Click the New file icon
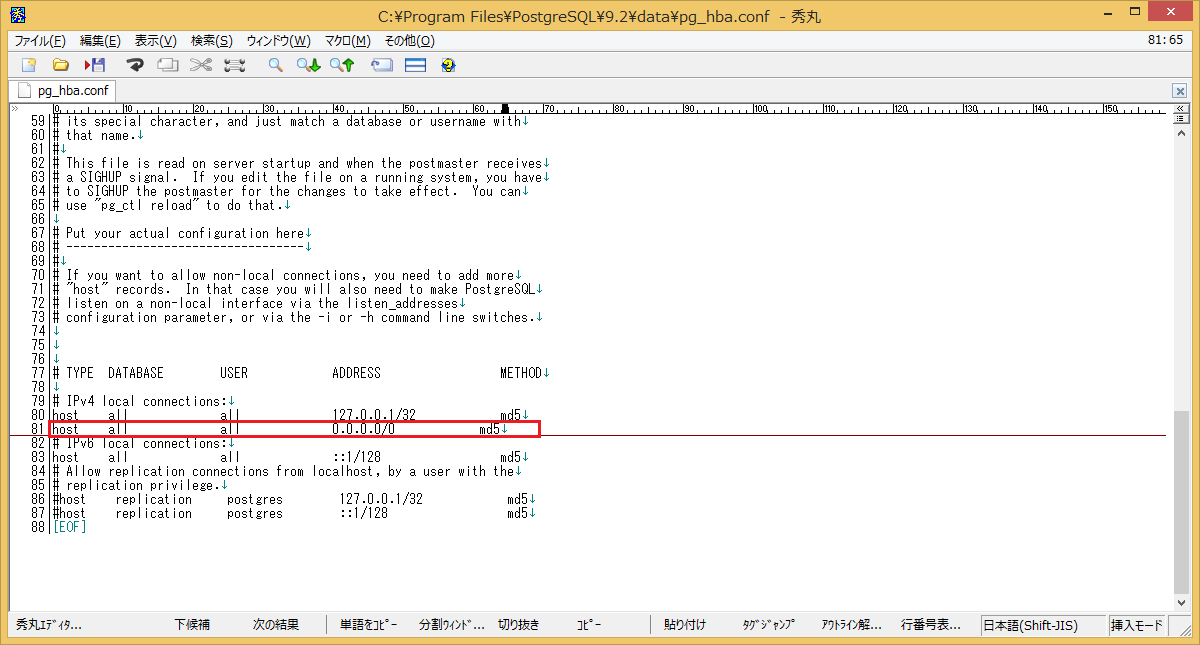This screenshot has width=1200, height=645. [29, 65]
